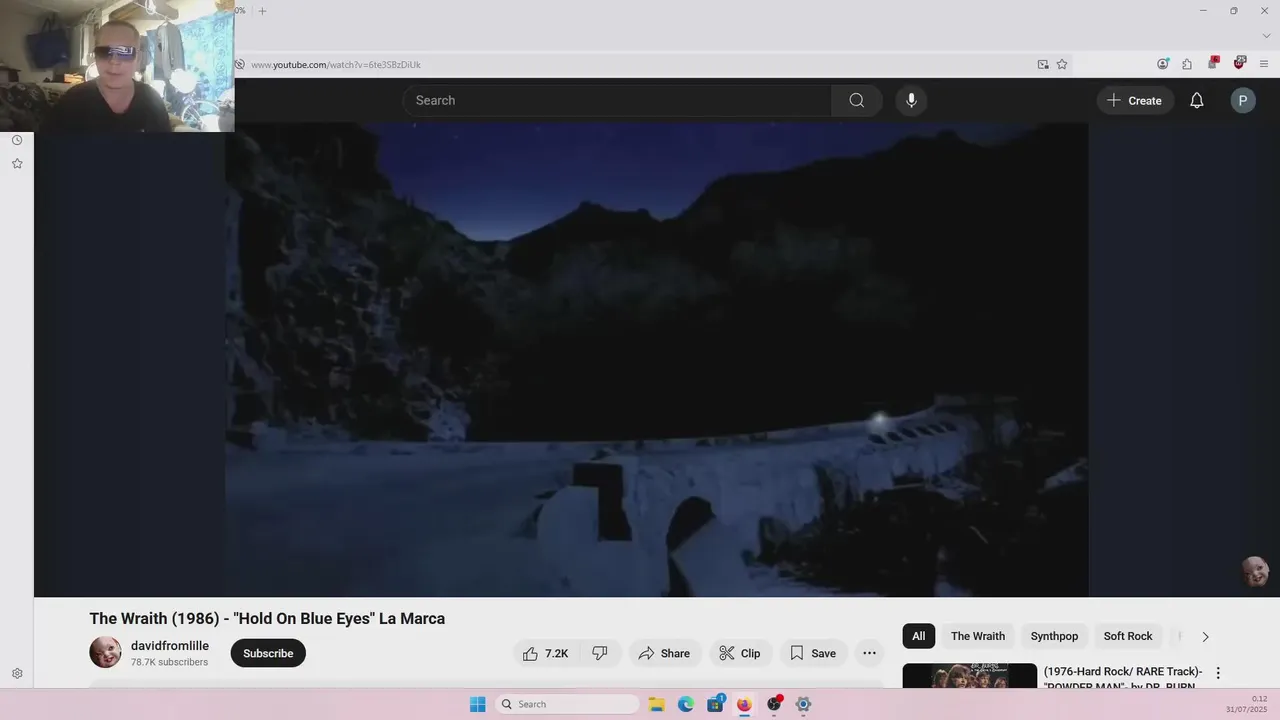This screenshot has height=720, width=1280.
Task: Click the doll-face floating icon at right edge
Action: click(x=1255, y=571)
